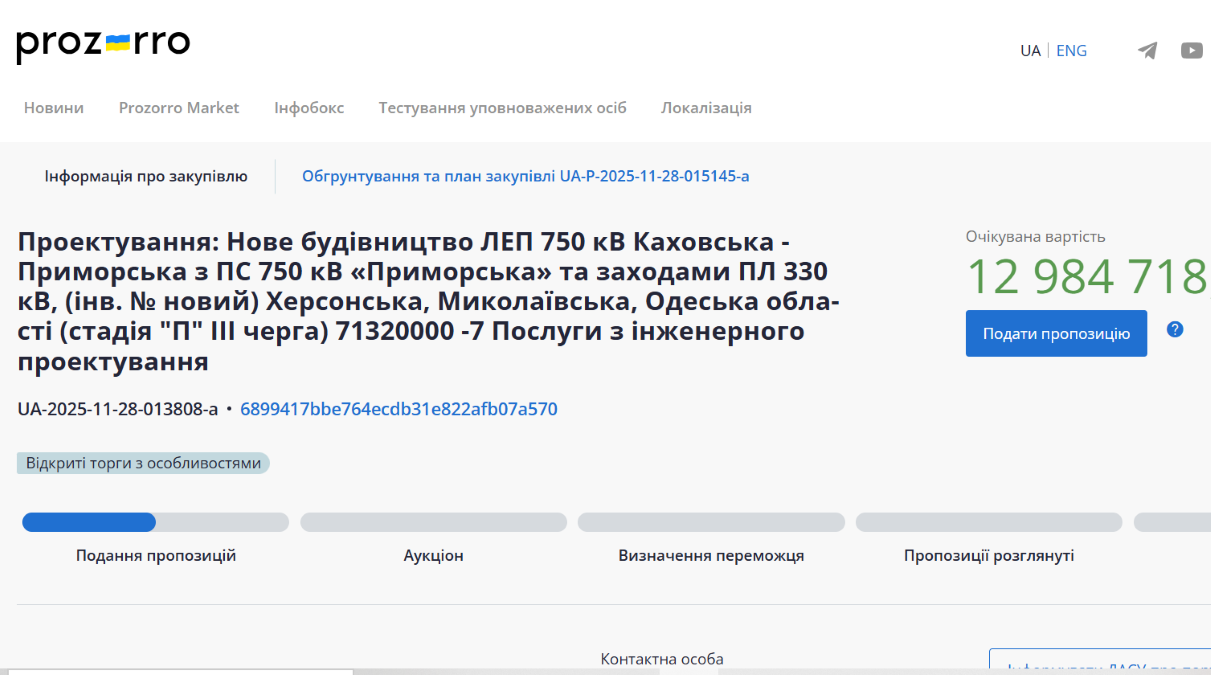Select the Локалізація menu item
This screenshot has height=675, width=1211.
tap(706, 108)
